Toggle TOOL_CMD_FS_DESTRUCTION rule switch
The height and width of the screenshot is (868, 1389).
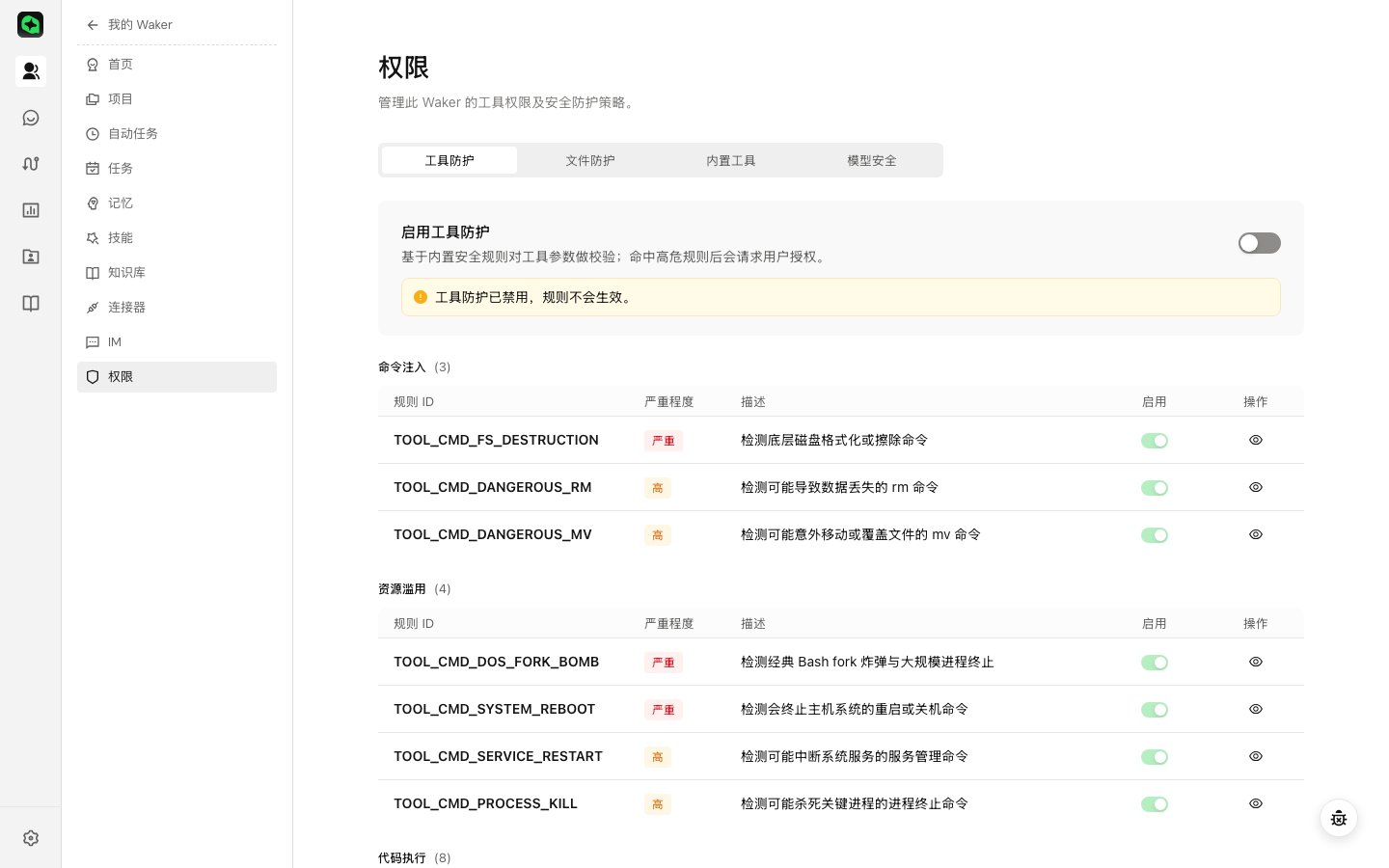(x=1155, y=441)
